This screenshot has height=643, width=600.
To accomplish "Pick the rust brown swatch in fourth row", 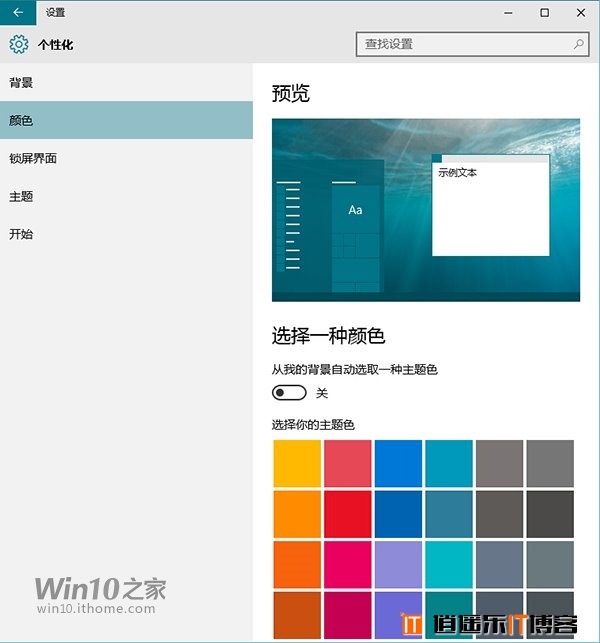I will [x=297, y=615].
